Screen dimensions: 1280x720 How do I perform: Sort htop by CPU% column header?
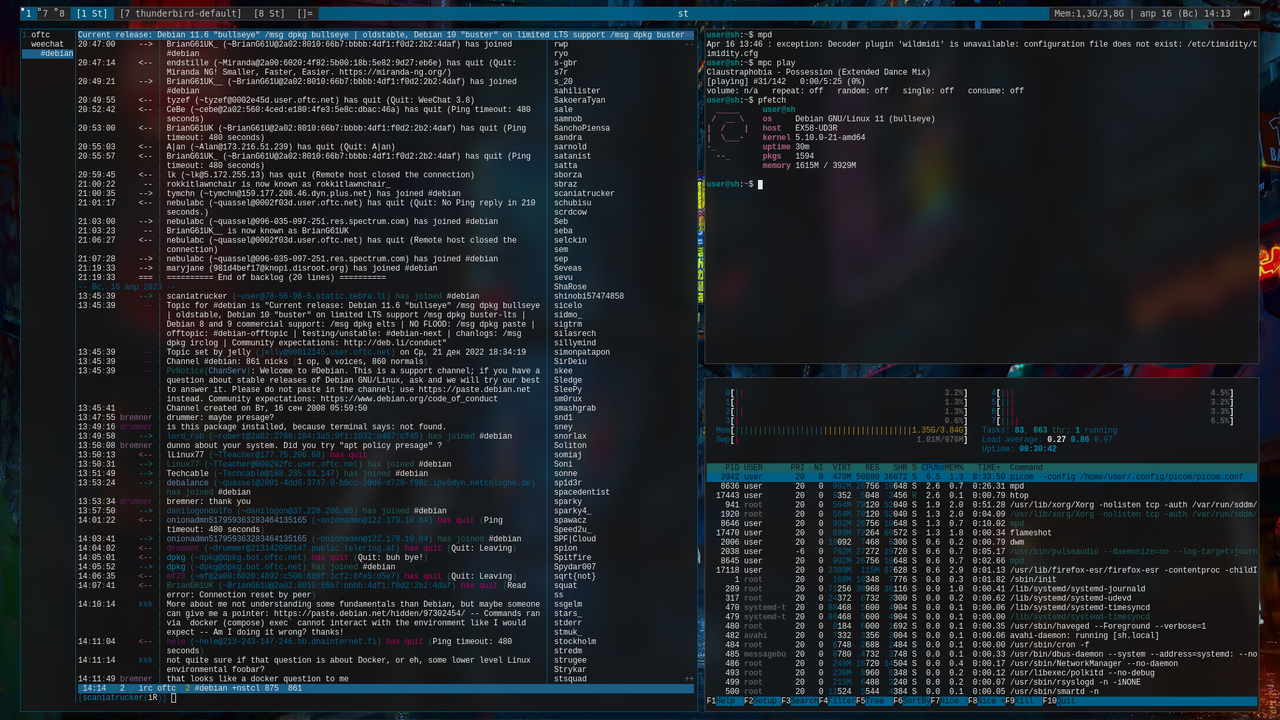coord(934,467)
